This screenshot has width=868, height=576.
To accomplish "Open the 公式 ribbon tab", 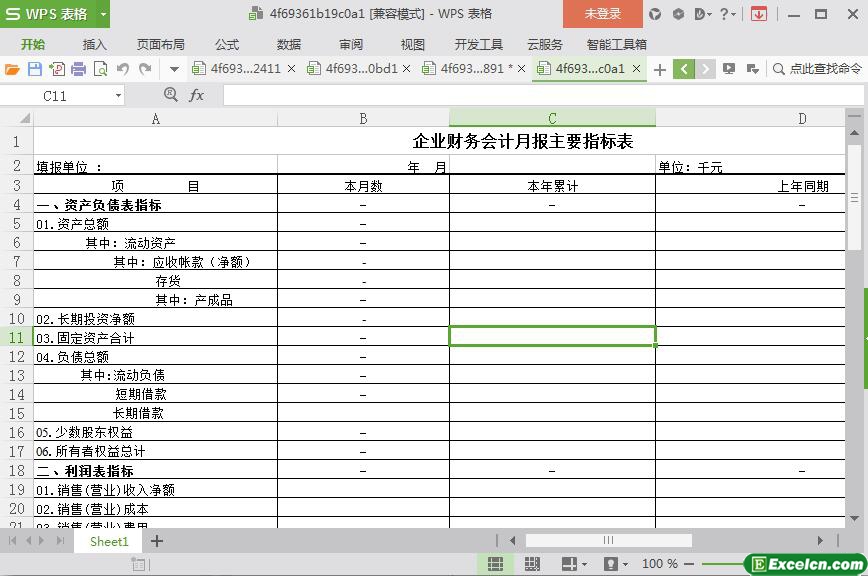I will coord(227,45).
